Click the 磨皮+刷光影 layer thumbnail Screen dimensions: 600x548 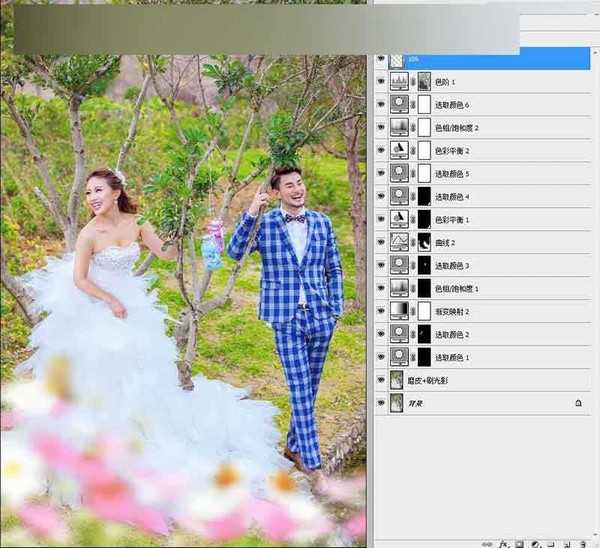pos(400,380)
